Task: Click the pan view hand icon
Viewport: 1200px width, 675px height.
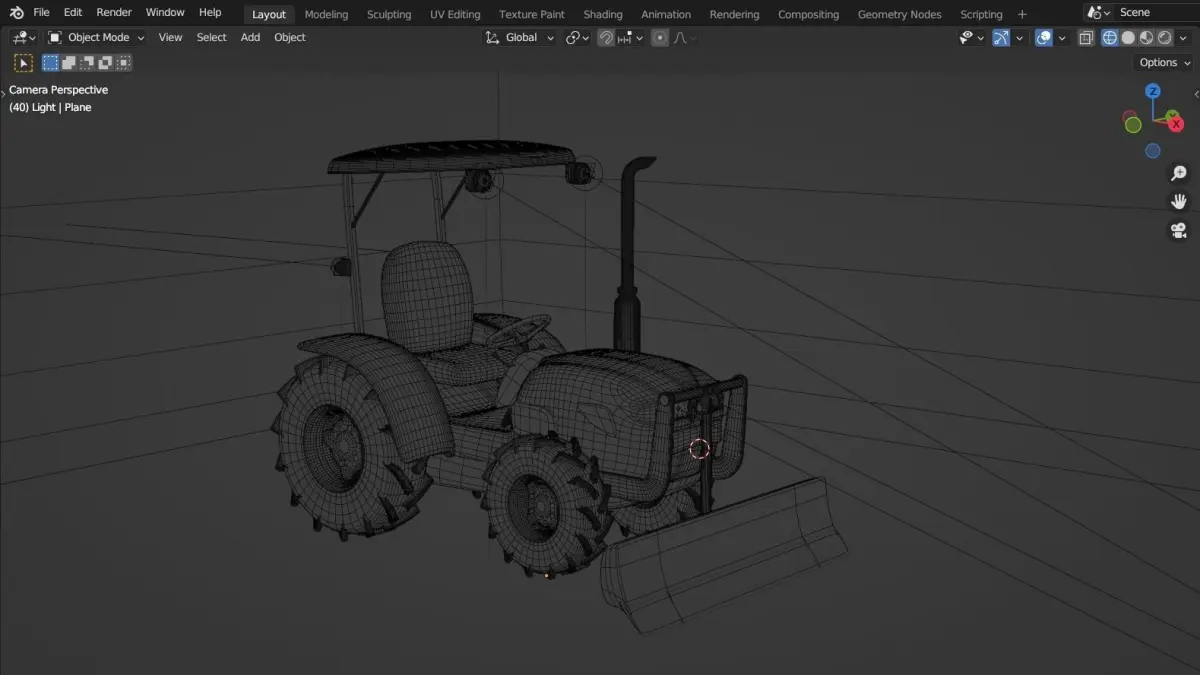Action: 1179,202
